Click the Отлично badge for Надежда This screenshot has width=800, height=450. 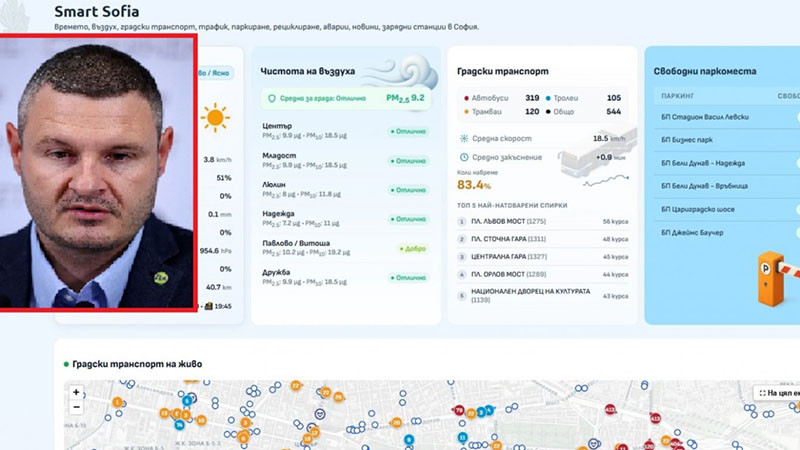(408, 219)
